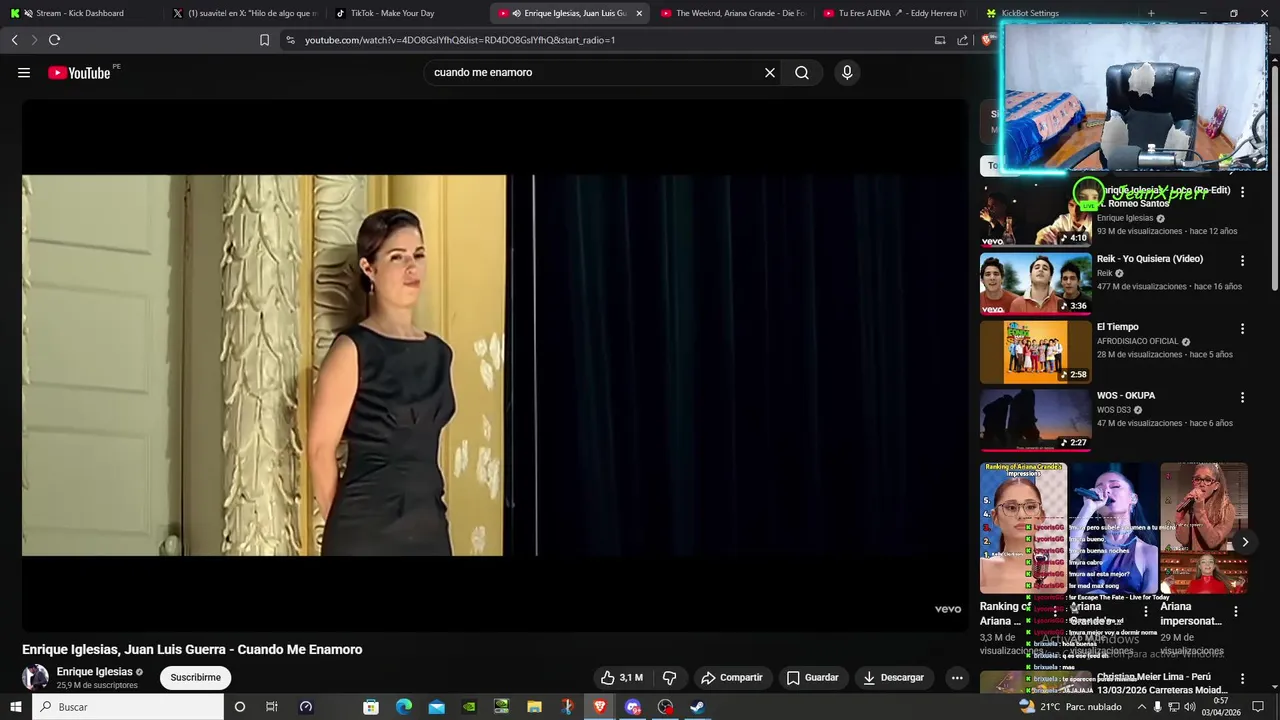The image size is (1280, 720).
Task: Open the weather widget 21°C Parc. nublado
Action: tap(1072, 707)
